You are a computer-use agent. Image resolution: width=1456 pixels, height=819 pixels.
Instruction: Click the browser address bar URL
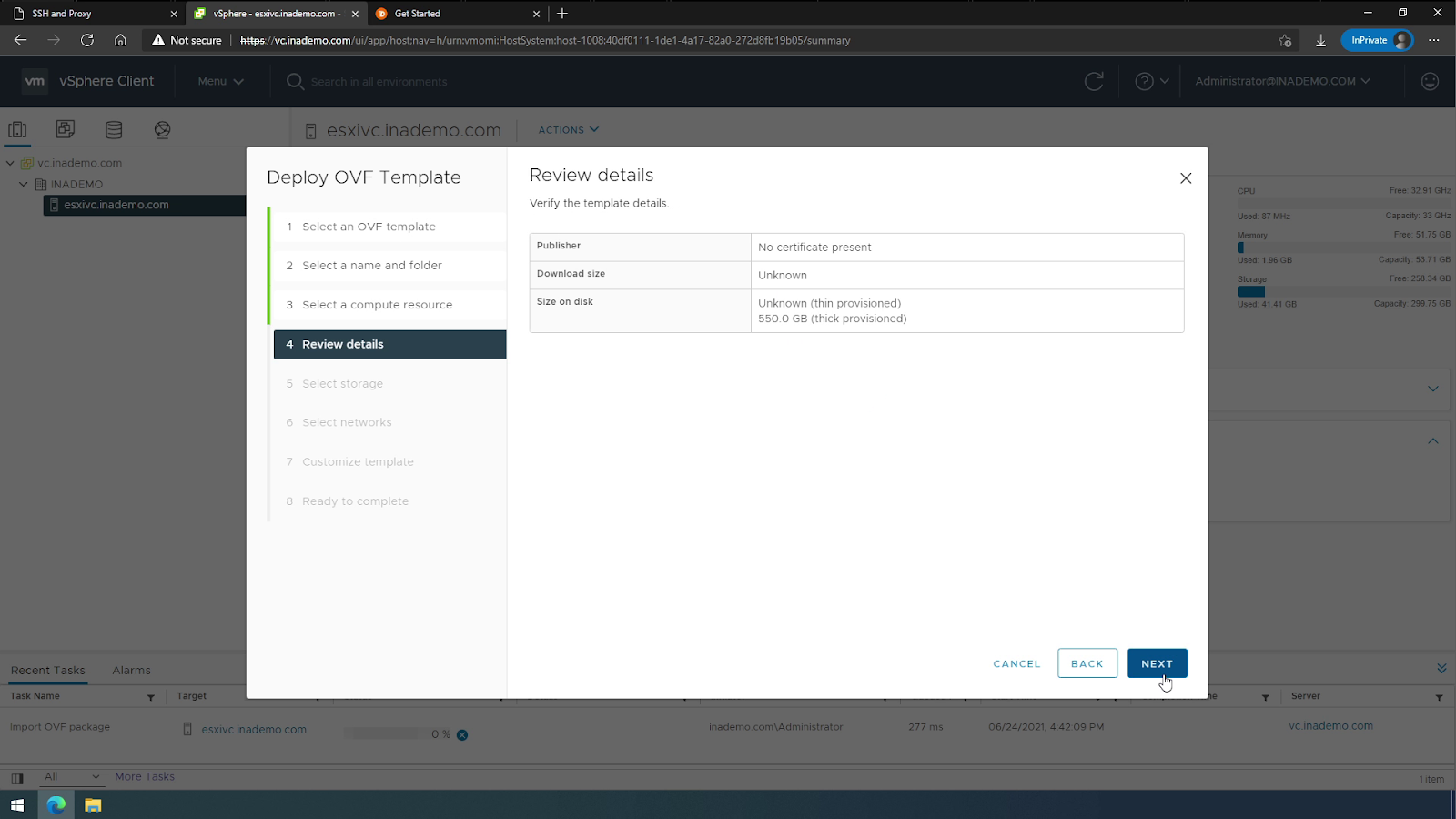click(x=545, y=40)
